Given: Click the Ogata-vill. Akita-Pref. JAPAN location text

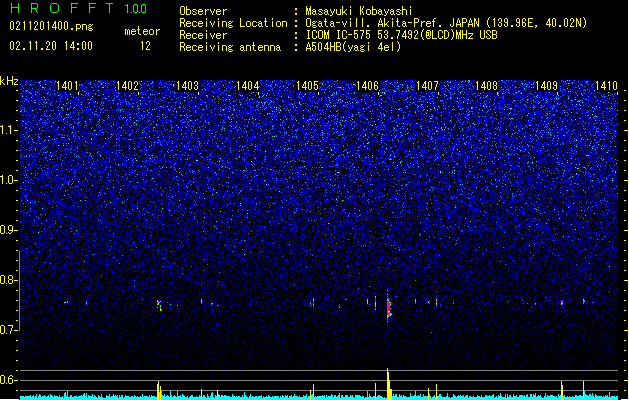Looking at the screenshot, I should pyautogui.click(x=446, y=23).
